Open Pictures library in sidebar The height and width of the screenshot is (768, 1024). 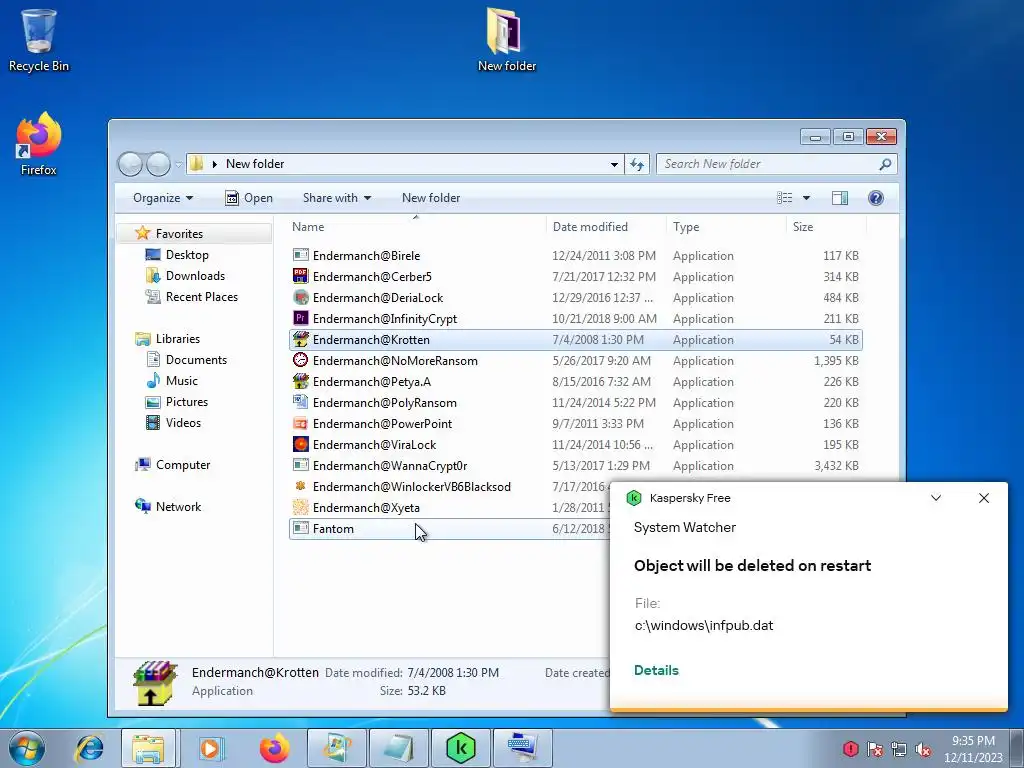[x=186, y=402]
